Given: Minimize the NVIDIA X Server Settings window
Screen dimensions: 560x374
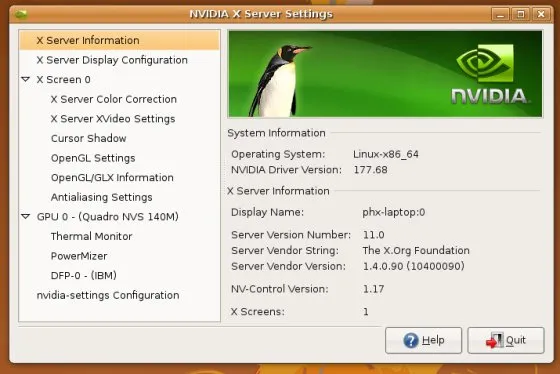Looking at the screenshot, I should coord(500,14).
